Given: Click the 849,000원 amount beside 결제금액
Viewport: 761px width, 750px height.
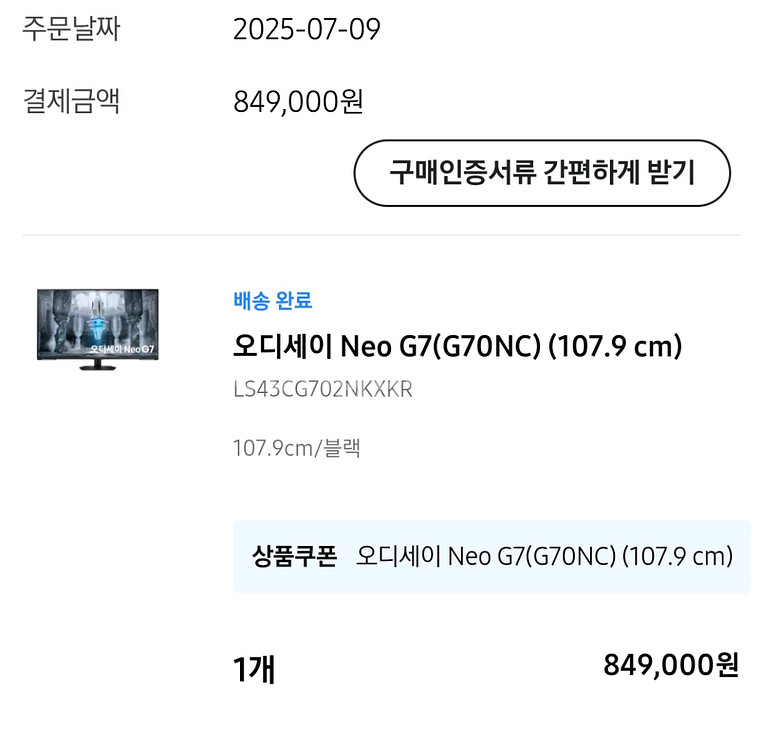Looking at the screenshot, I should [x=298, y=101].
